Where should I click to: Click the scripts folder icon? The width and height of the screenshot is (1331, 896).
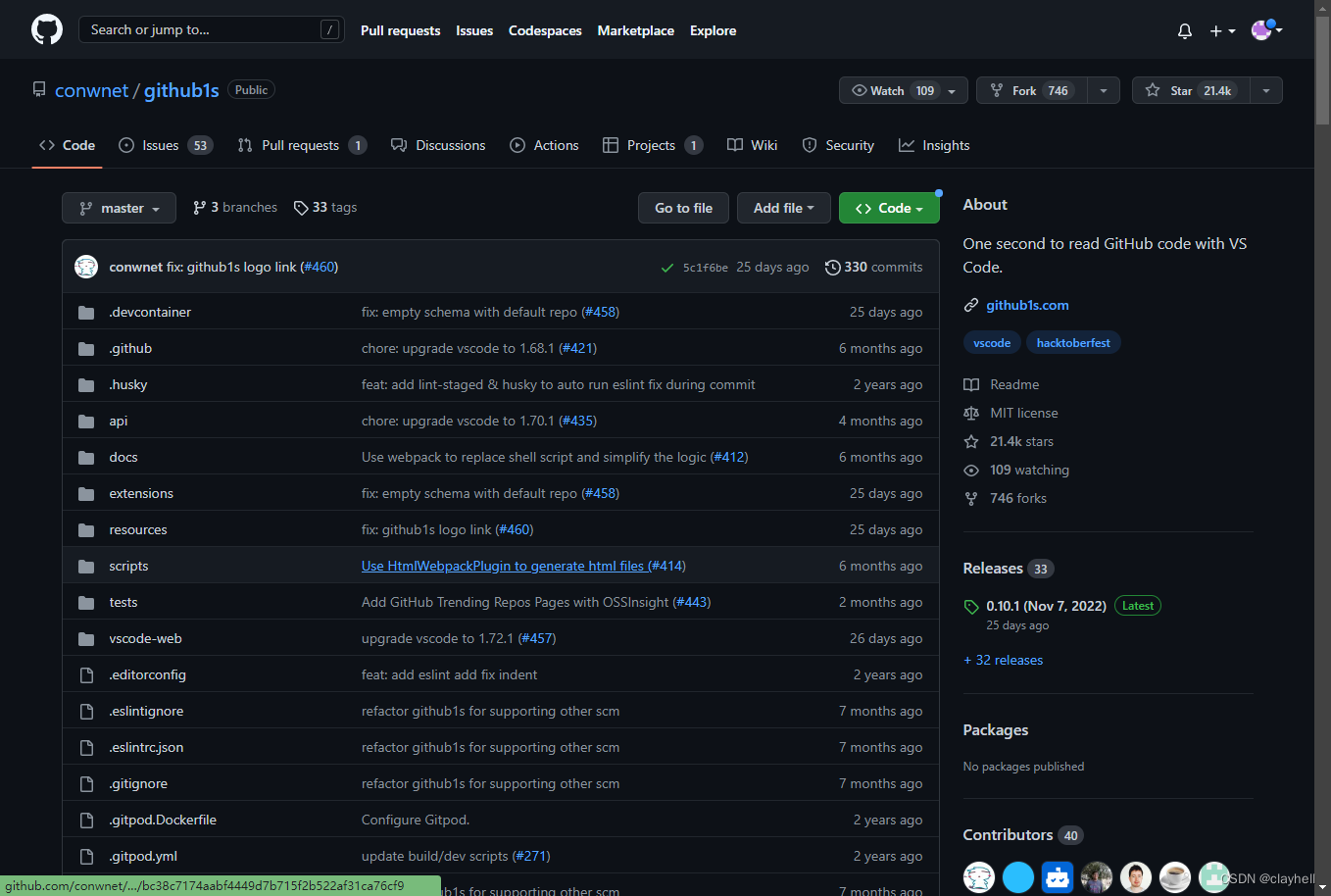(86, 567)
